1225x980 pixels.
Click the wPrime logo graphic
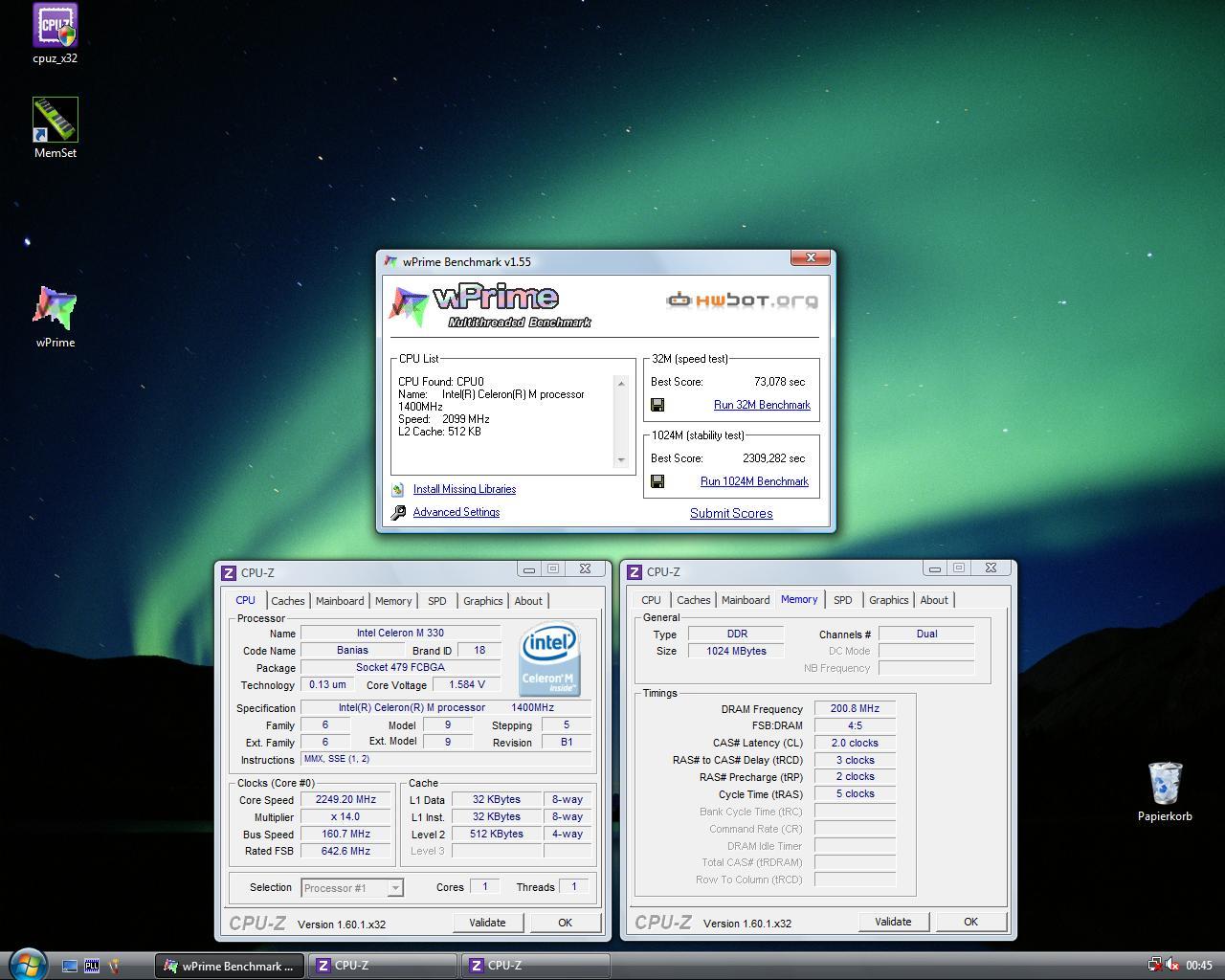(x=489, y=306)
